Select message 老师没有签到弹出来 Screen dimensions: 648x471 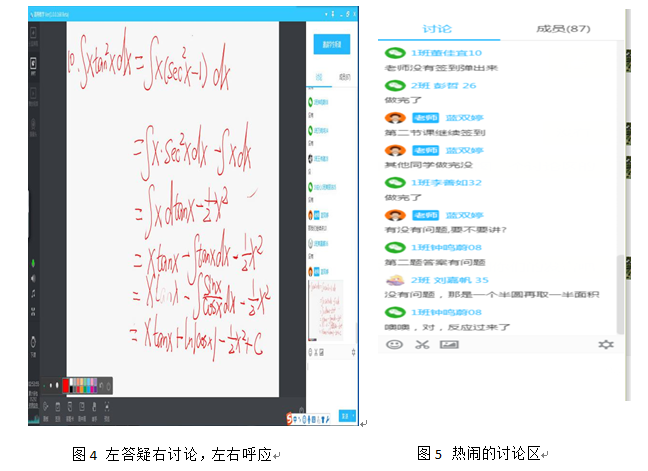(441, 68)
